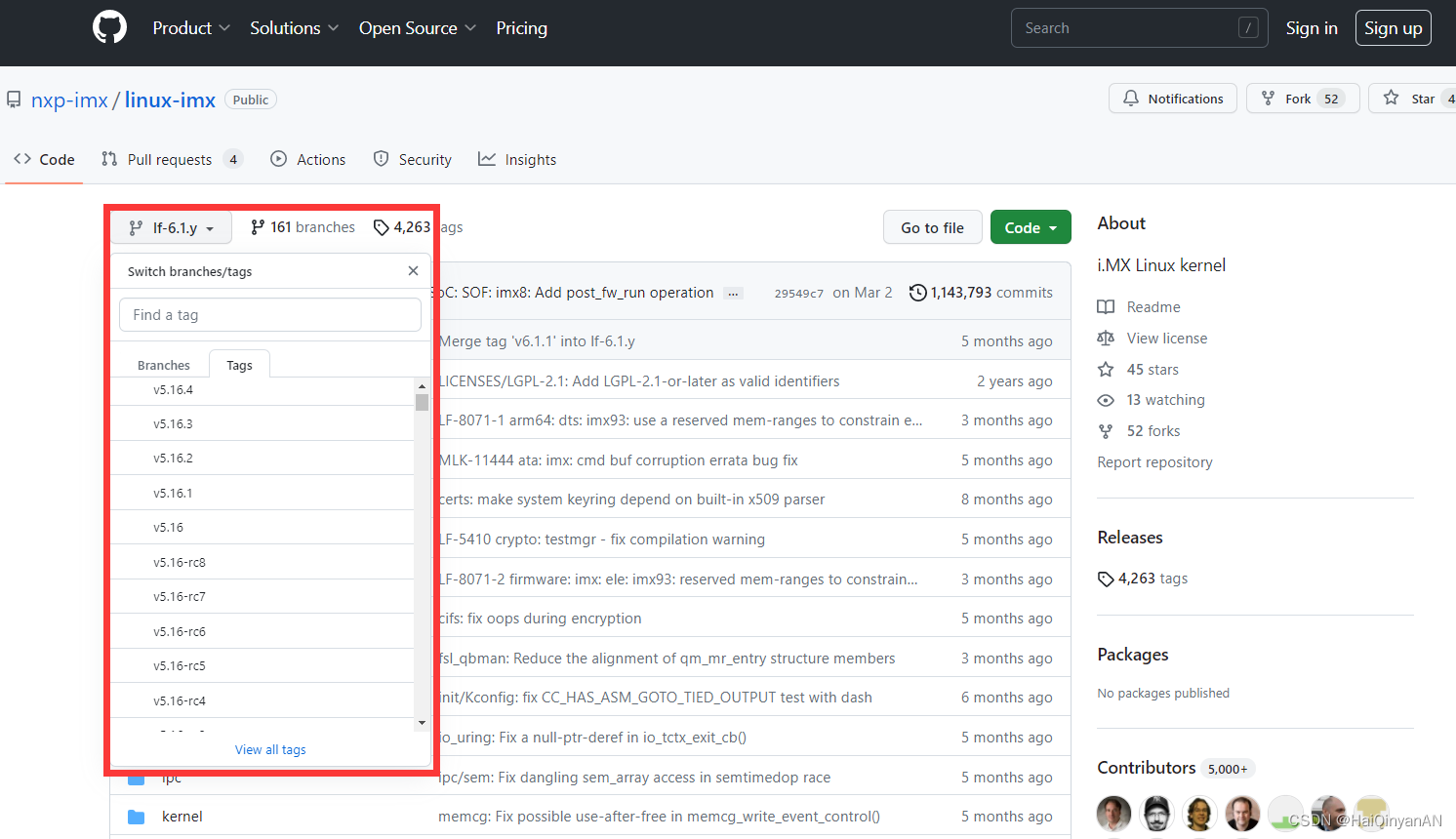The image size is (1456, 839).
Task: Click the Sign in link
Action: [1311, 28]
